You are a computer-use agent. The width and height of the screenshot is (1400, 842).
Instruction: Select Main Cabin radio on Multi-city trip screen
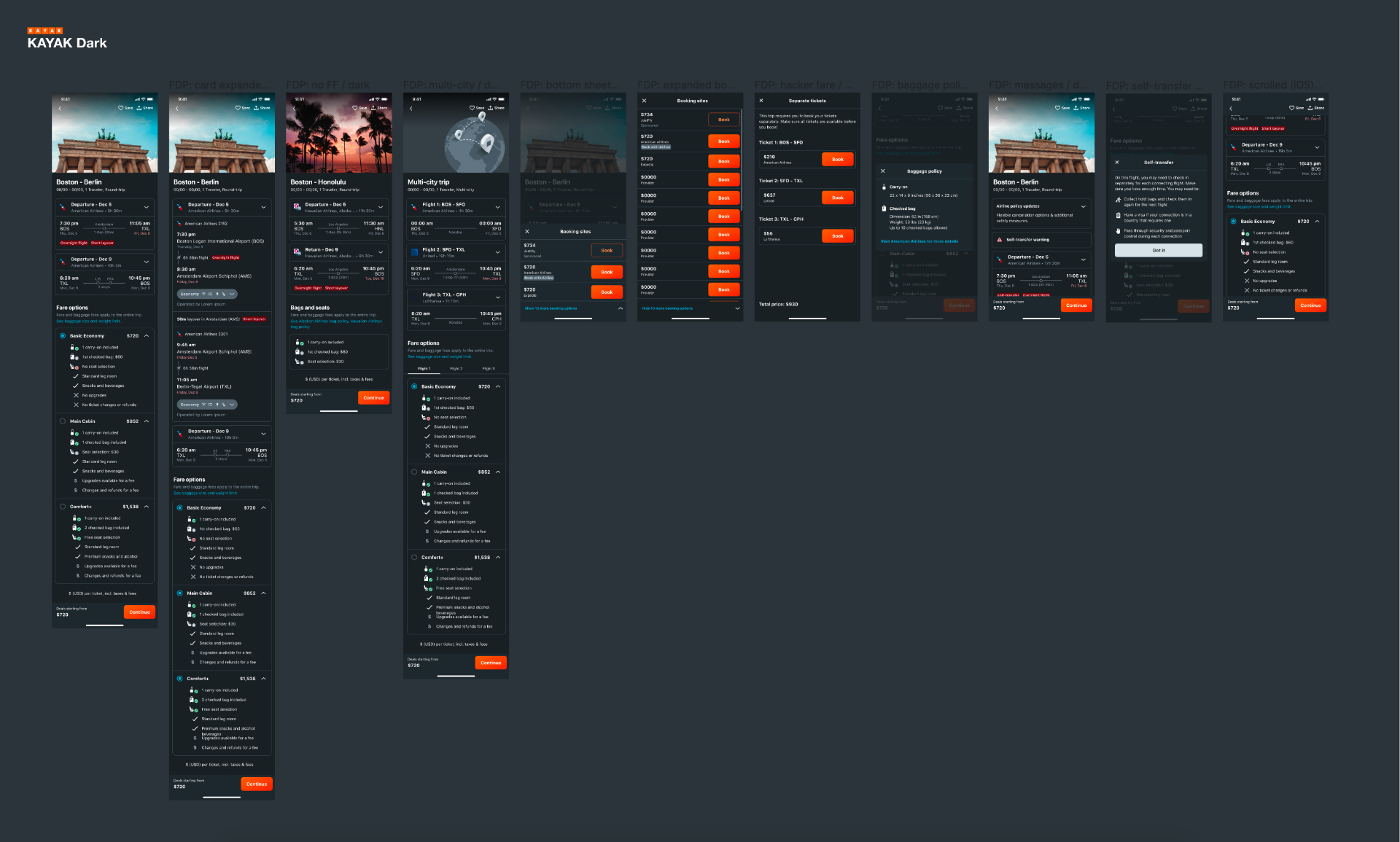[x=414, y=472]
